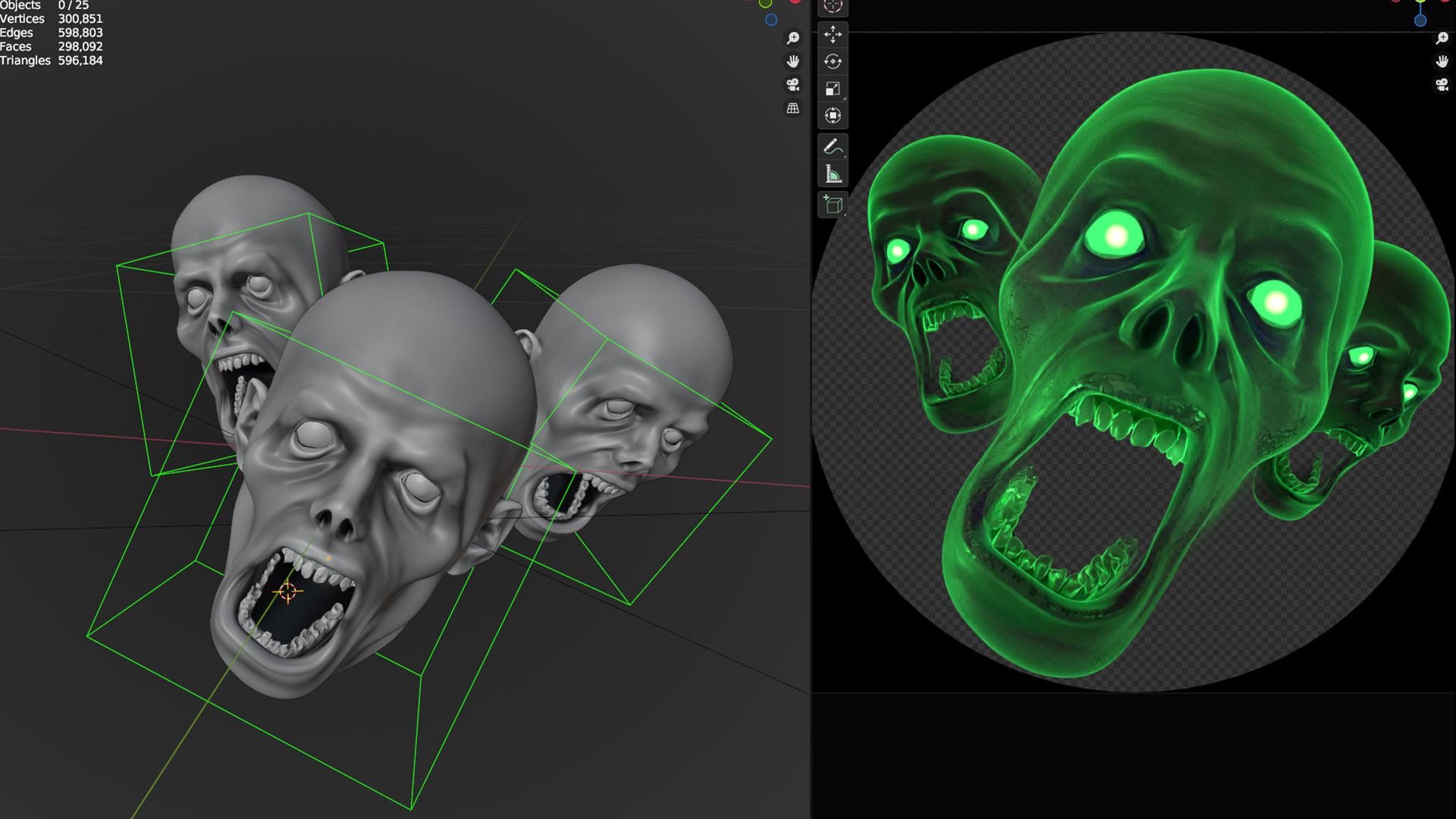Click blue Z axis gizmo, rendered viewport

1420,20
